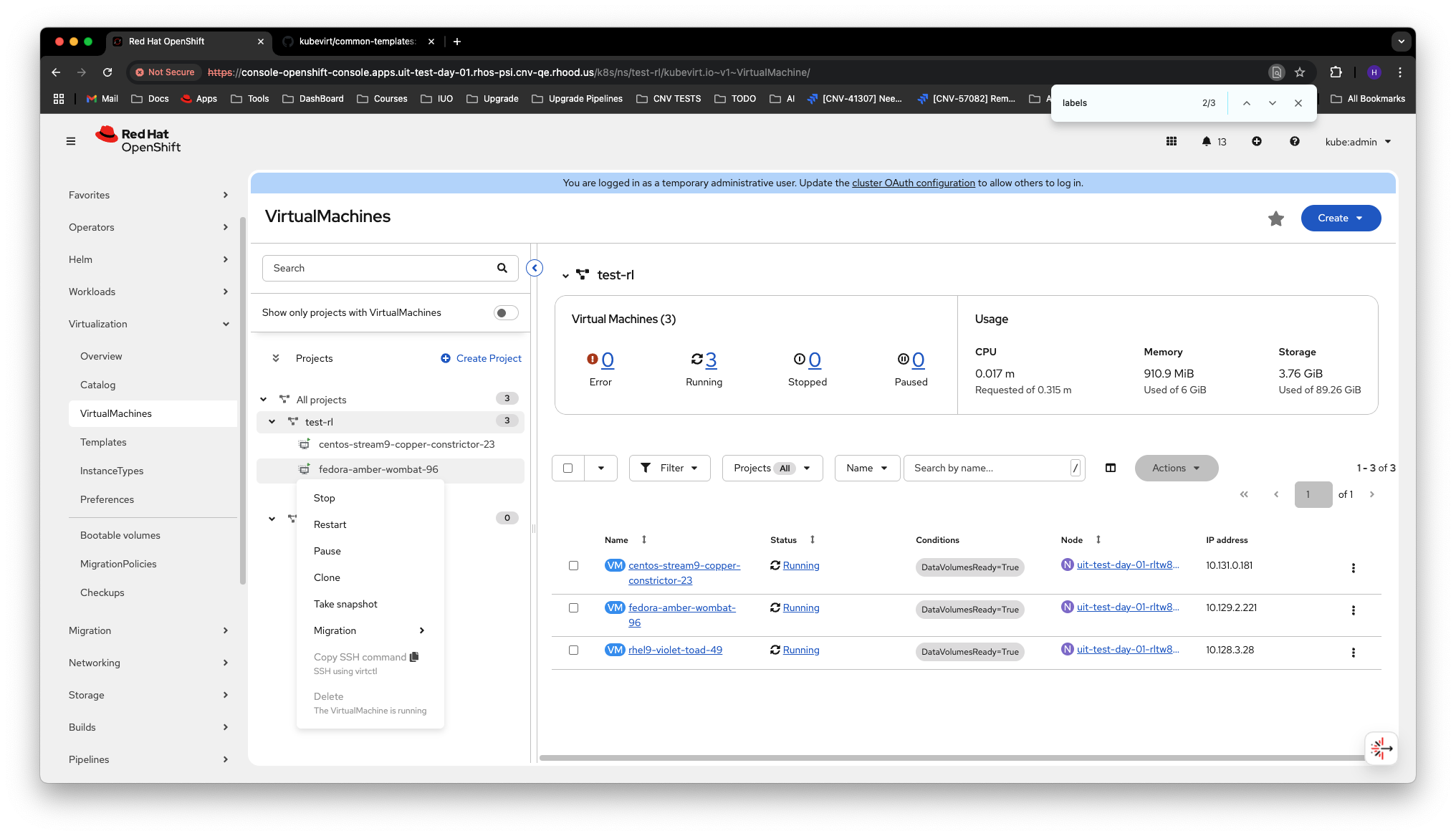
Task: Select Restart from the context menu
Action: pos(330,524)
